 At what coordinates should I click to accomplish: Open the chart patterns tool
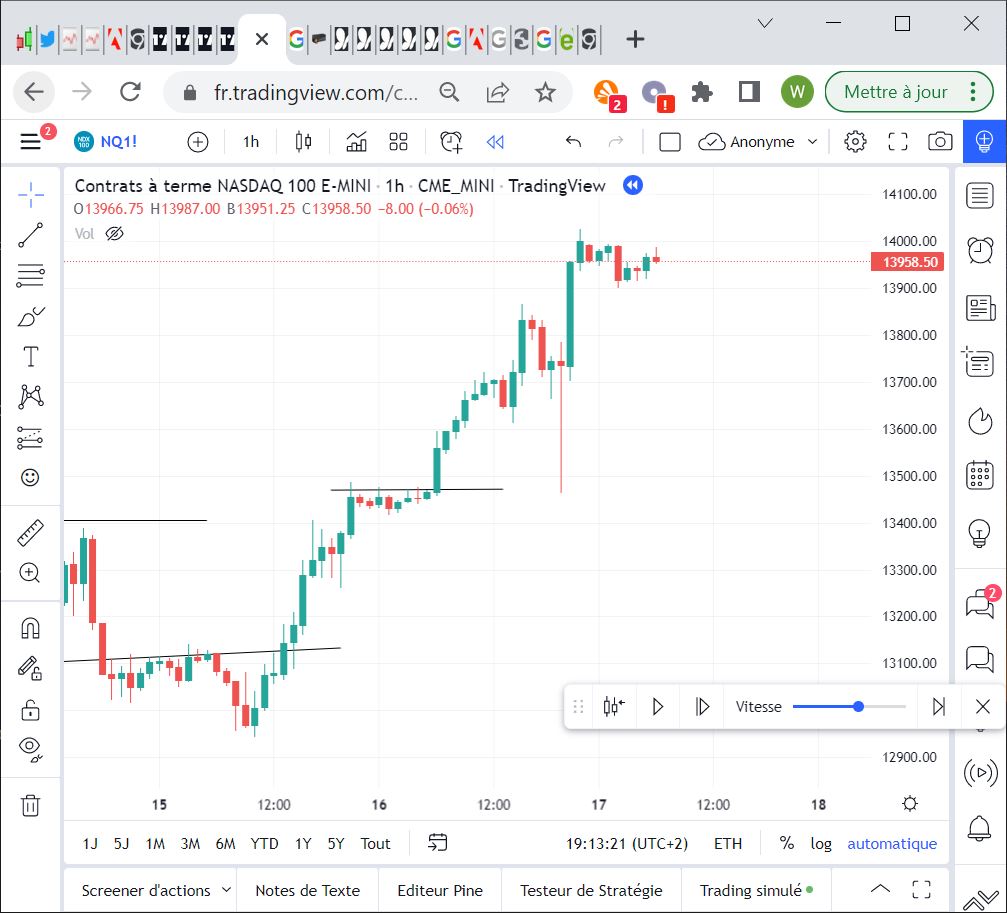click(x=30, y=397)
